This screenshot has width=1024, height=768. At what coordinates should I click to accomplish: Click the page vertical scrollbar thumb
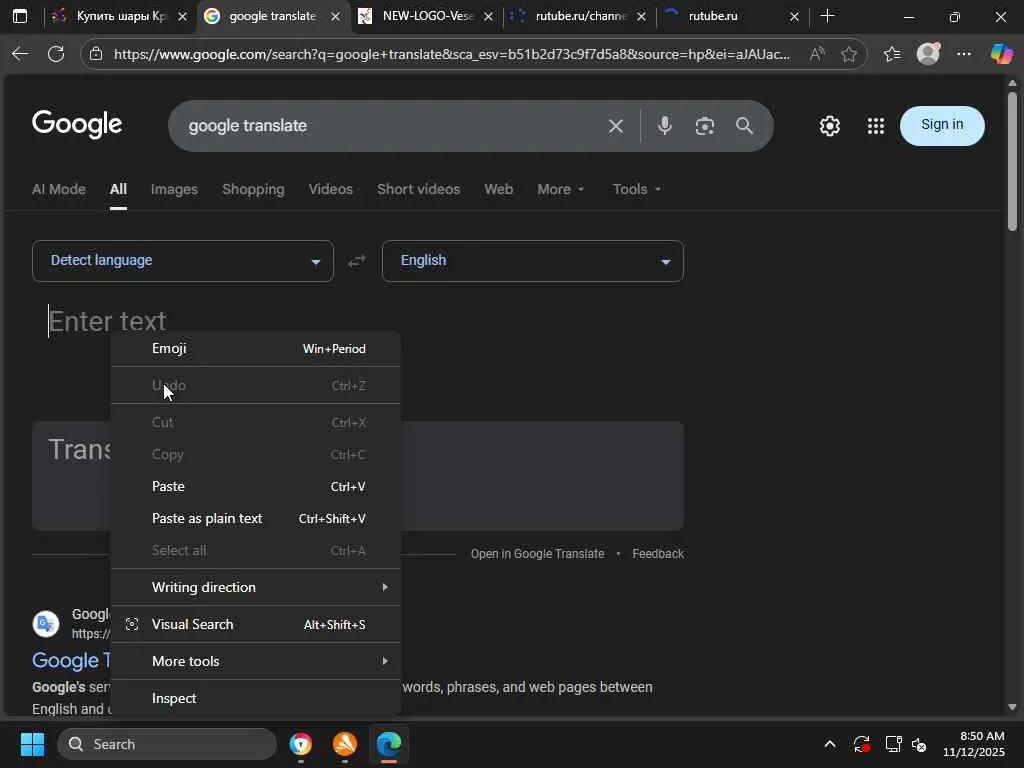pos(1012,162)
